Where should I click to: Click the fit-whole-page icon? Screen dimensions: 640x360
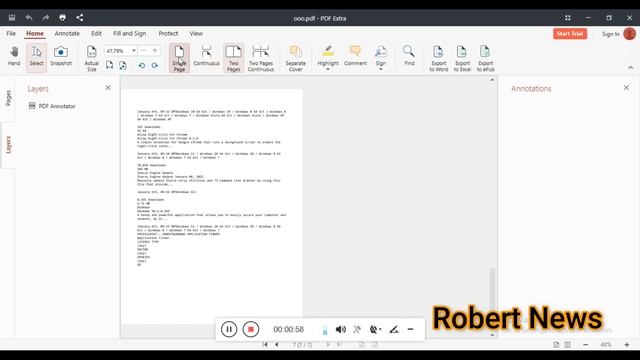[123, 65]
